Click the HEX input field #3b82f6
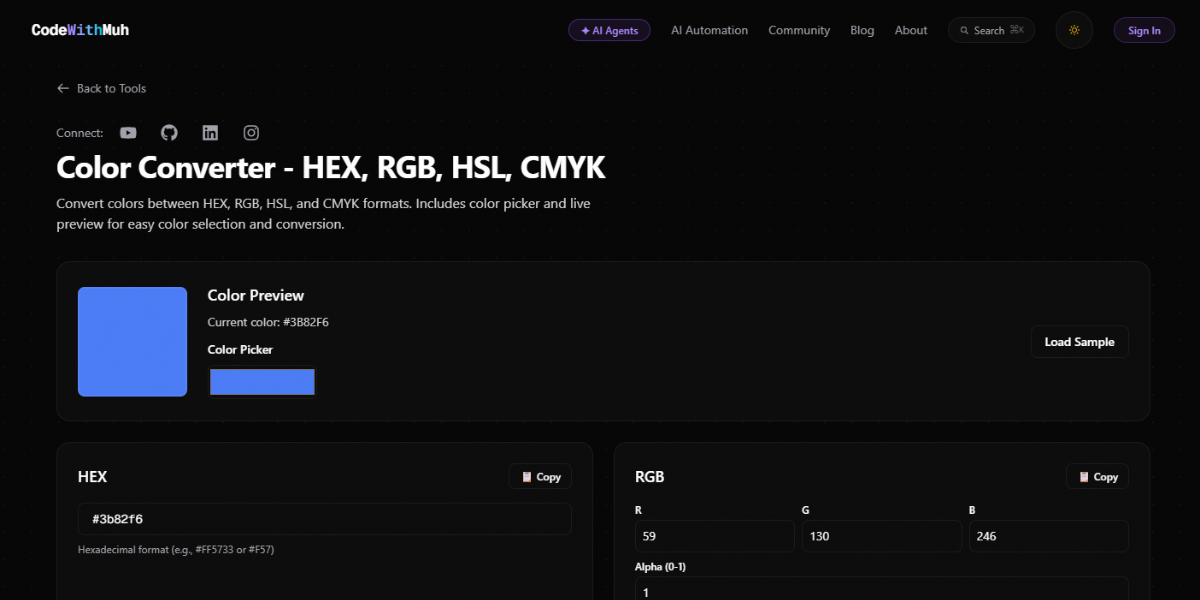Screen dimensions: 1200x600 pyautogui.click(x=324, y=519)
